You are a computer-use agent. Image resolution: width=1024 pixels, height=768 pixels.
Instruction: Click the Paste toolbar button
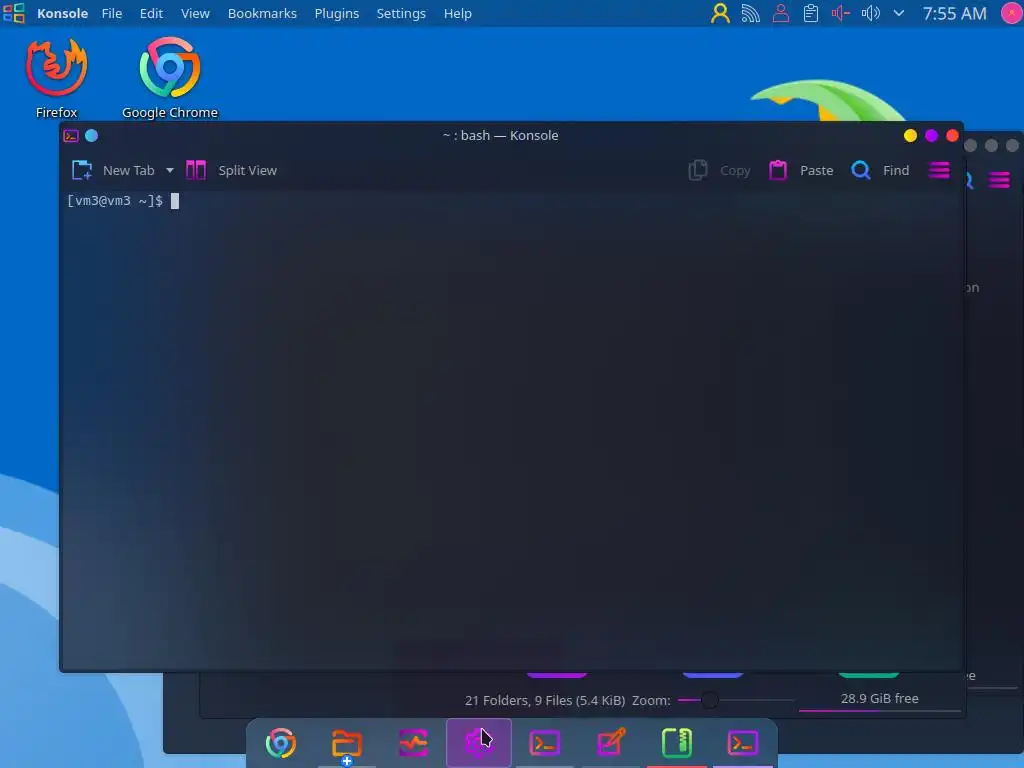click(x=801, y=170)
